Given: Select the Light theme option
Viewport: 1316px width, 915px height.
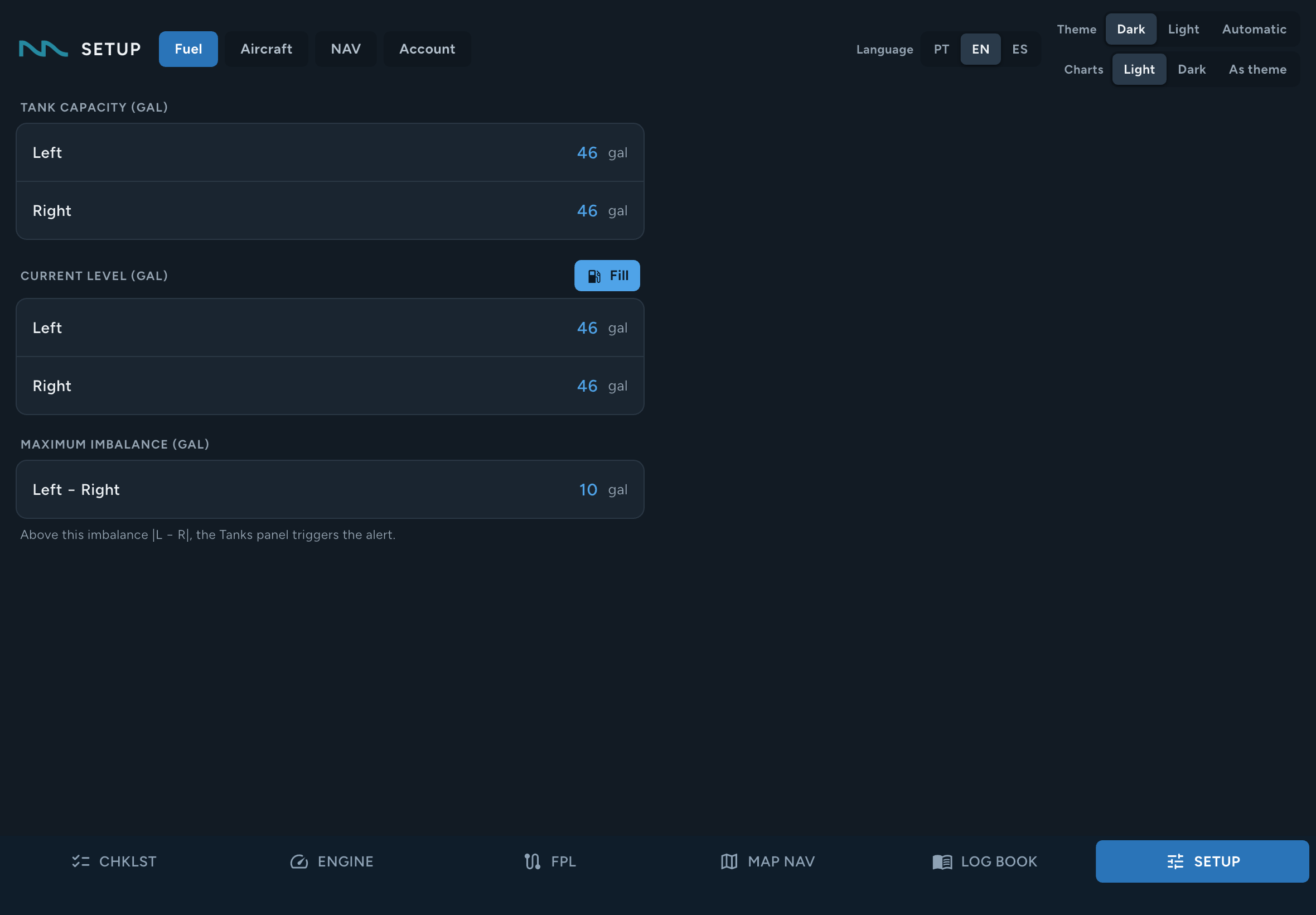Looking at the screenshot, I should tap(1183, 28).
